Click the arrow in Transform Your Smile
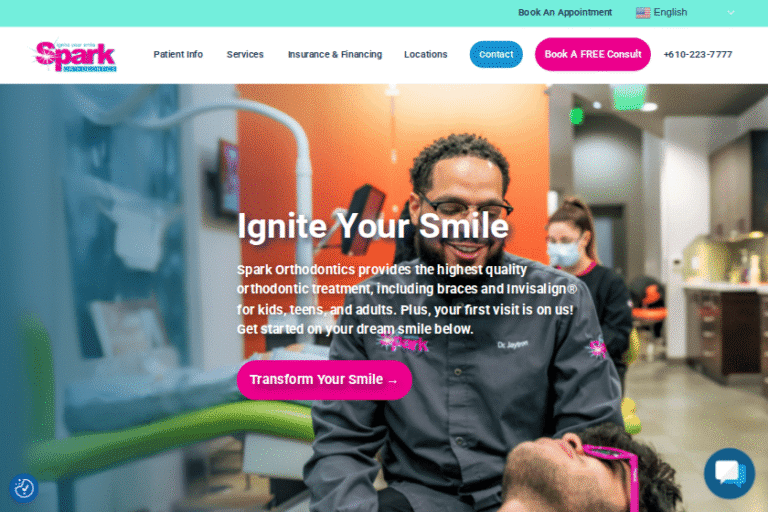 point(392,381)
